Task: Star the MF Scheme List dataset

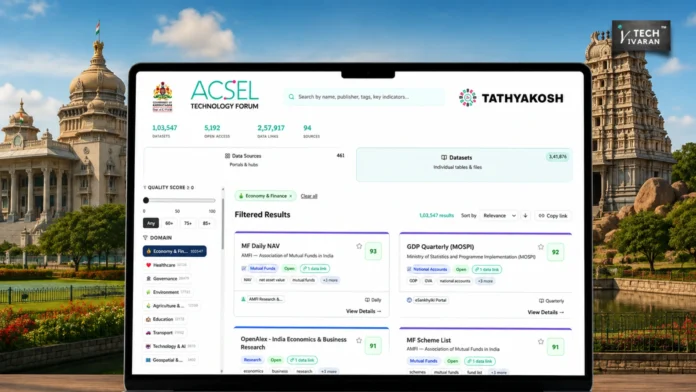Action: [x=541, y=341]
